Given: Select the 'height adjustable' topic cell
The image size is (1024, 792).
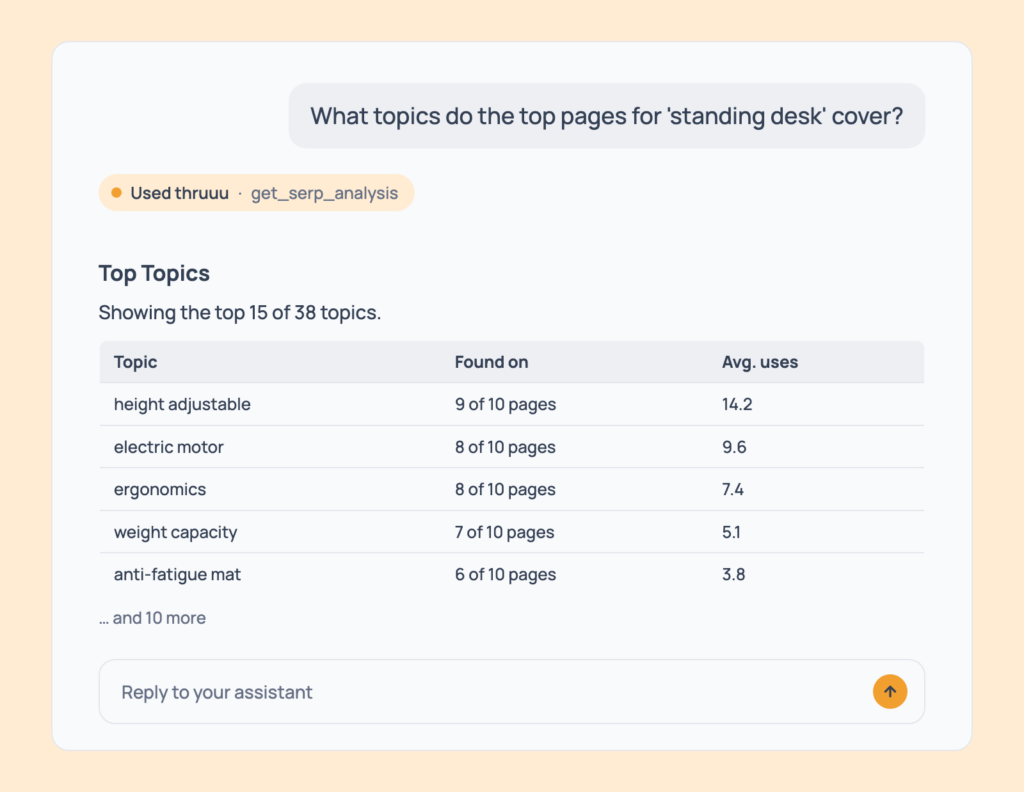Looking at the screenshot, I should (x=182, y=404).
